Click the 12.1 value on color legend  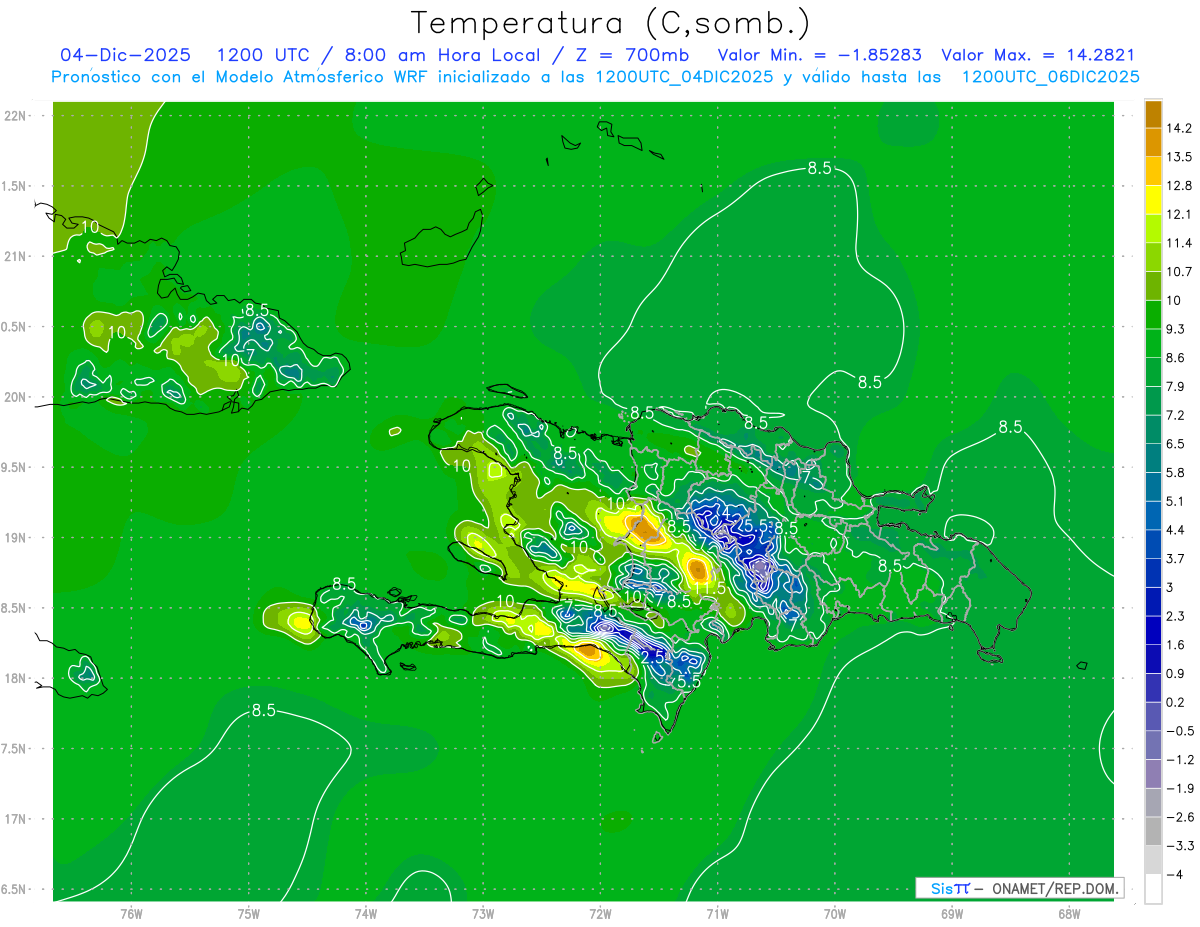pos(1178,214)
